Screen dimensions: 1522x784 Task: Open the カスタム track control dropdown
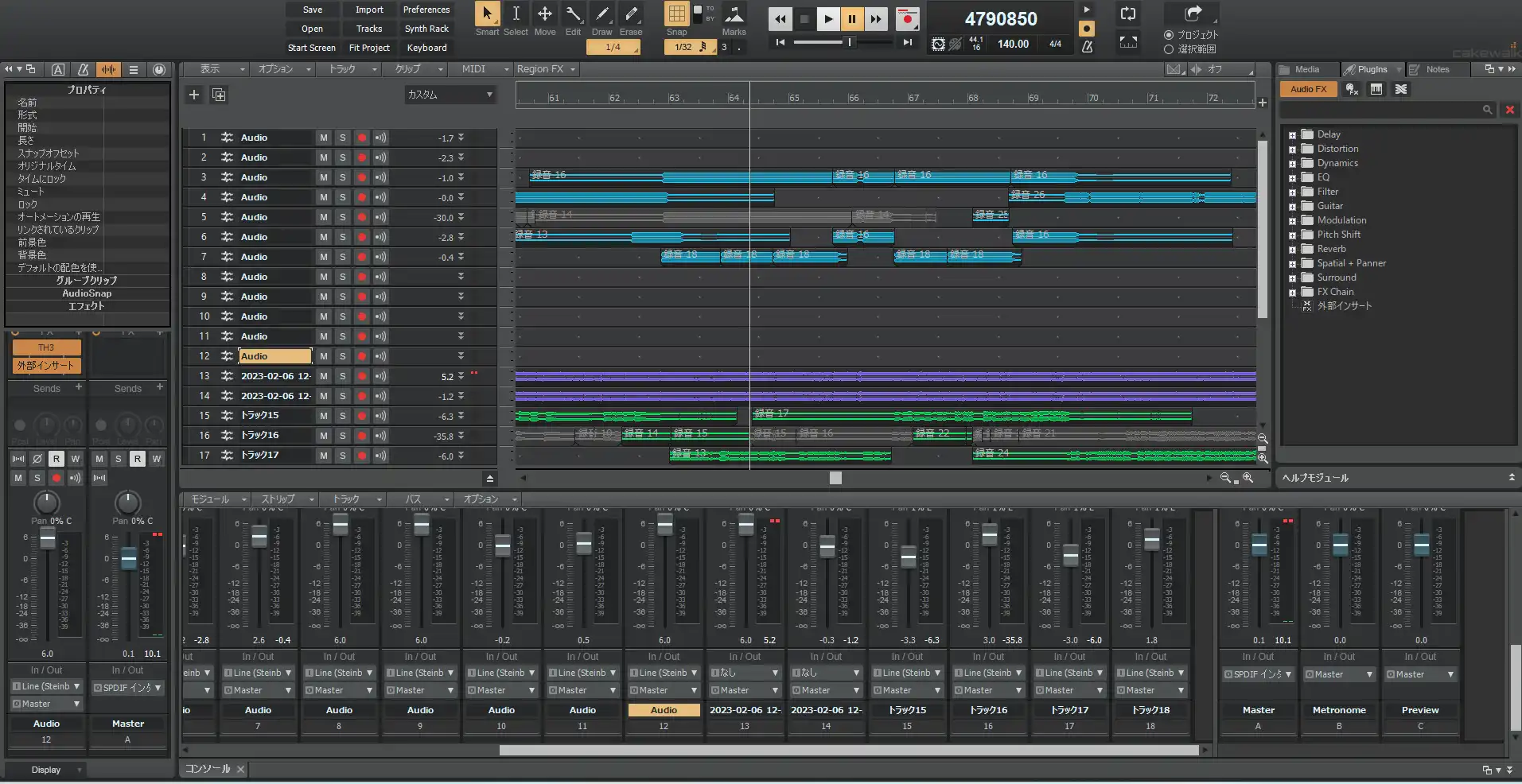pyautogui.click(x=450, y=95)
